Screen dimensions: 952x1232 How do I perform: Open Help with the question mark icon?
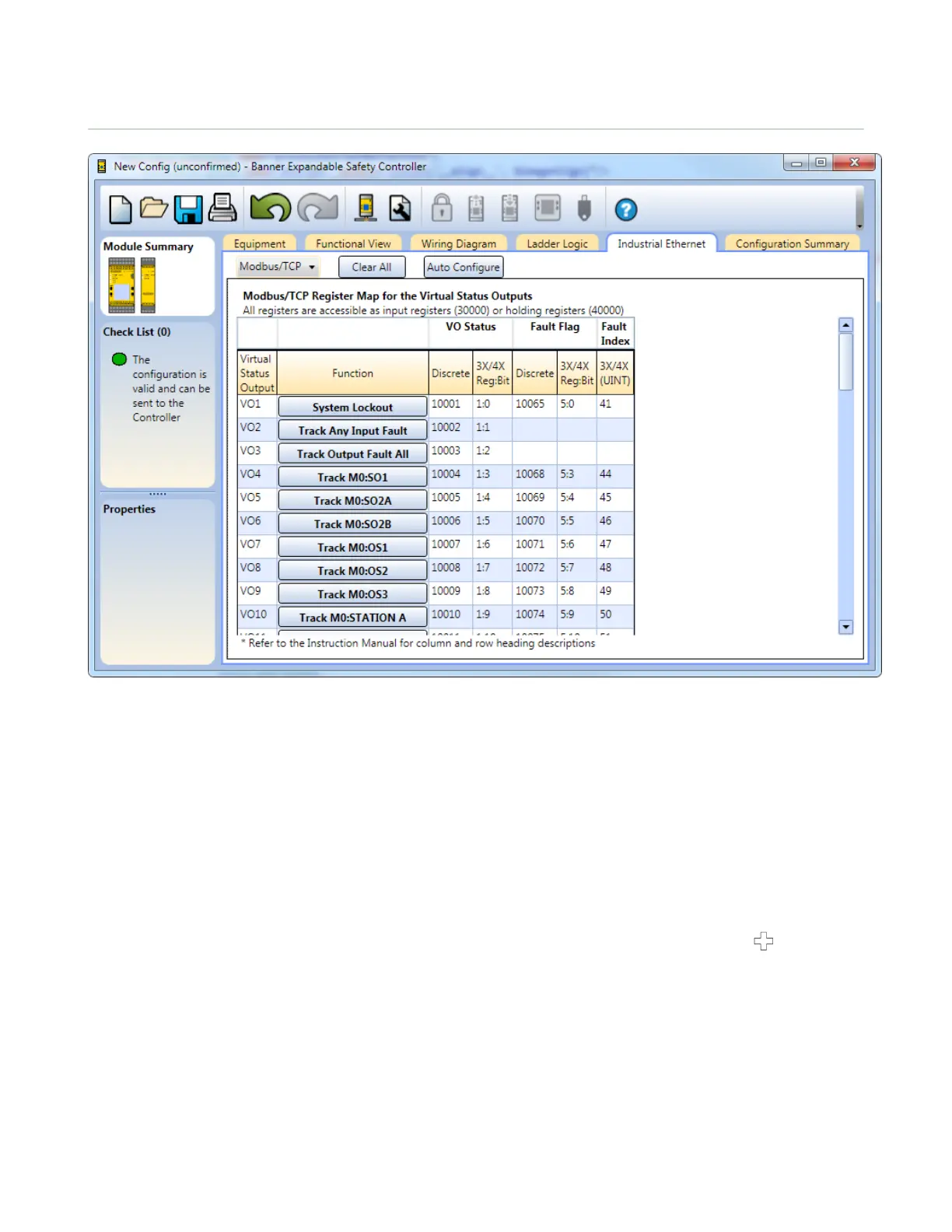(625, 210)
